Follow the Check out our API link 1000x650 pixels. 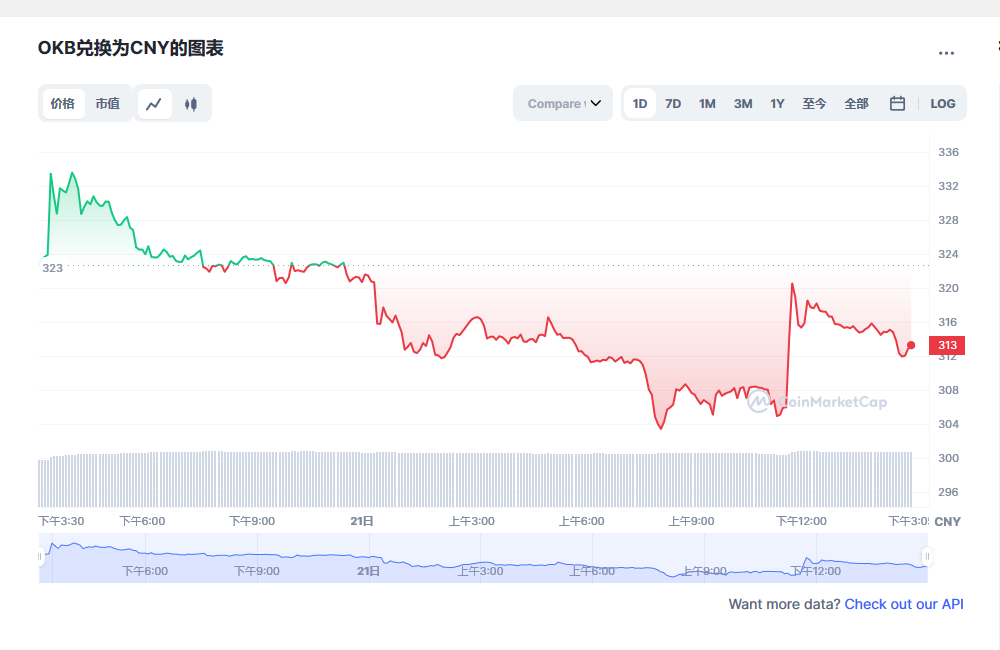tap(903, 604)
